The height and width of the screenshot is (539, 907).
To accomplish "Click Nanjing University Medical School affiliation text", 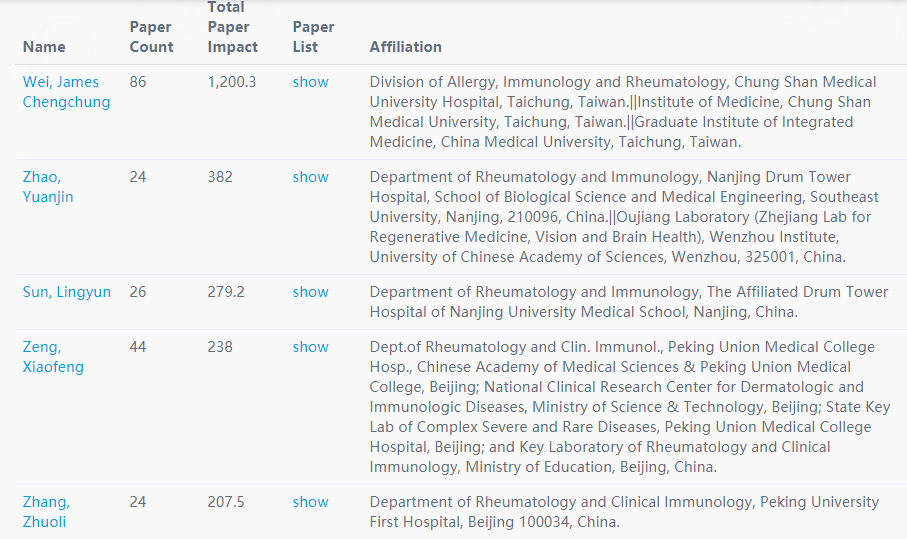I will (x=629, y=302).
